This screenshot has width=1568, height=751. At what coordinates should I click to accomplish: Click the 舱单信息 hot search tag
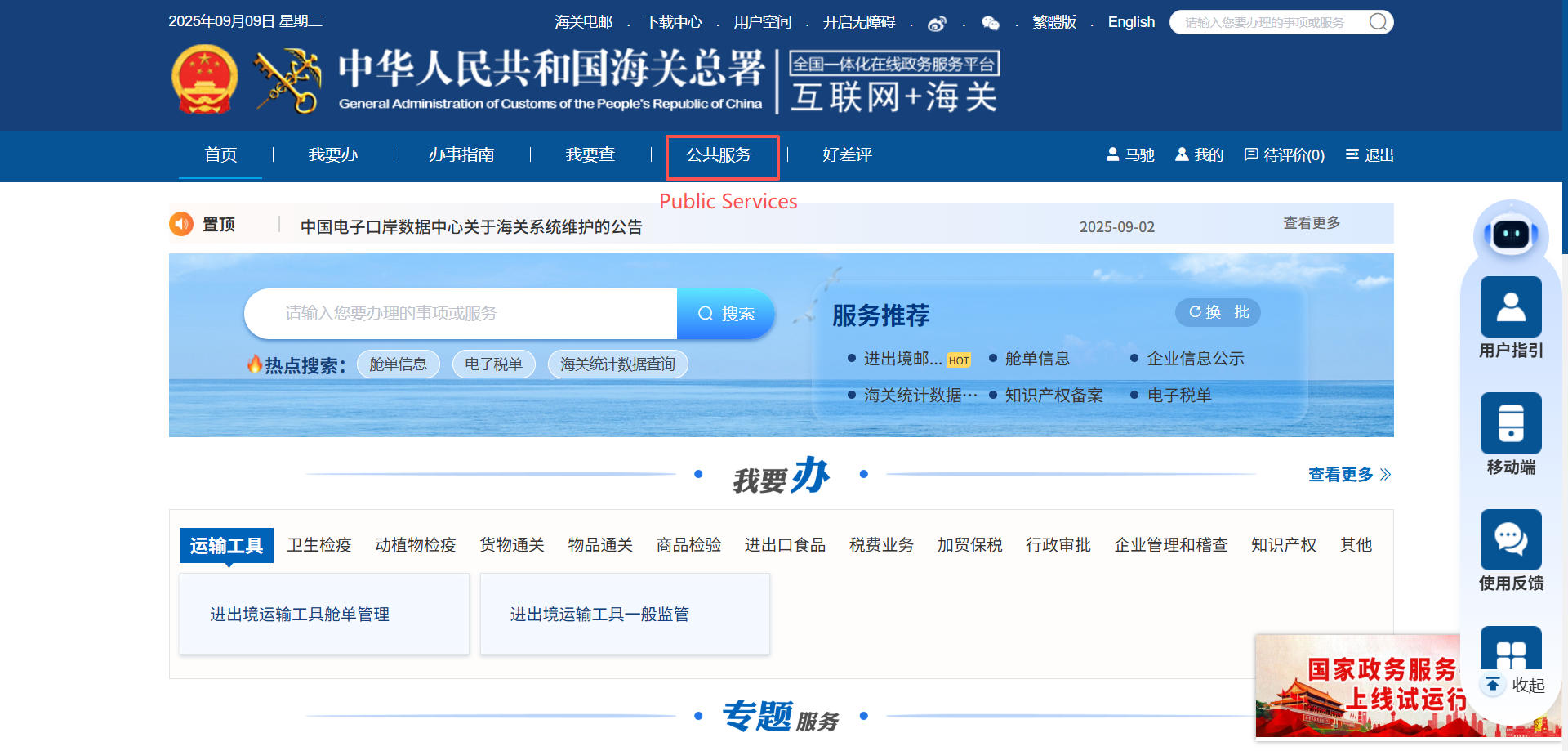(x=398, y=364)
